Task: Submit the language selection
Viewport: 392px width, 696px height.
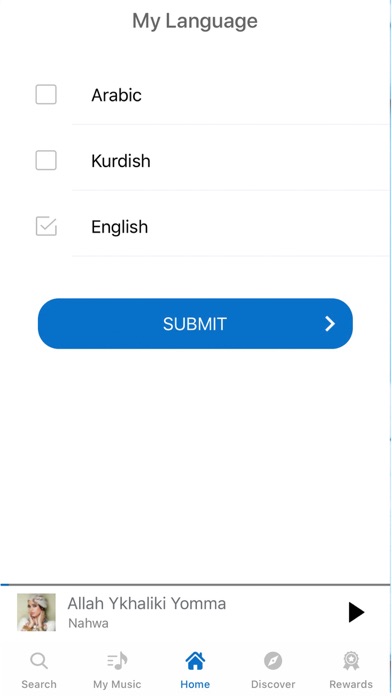Action: pyautogui.click(x=195, y=324)
